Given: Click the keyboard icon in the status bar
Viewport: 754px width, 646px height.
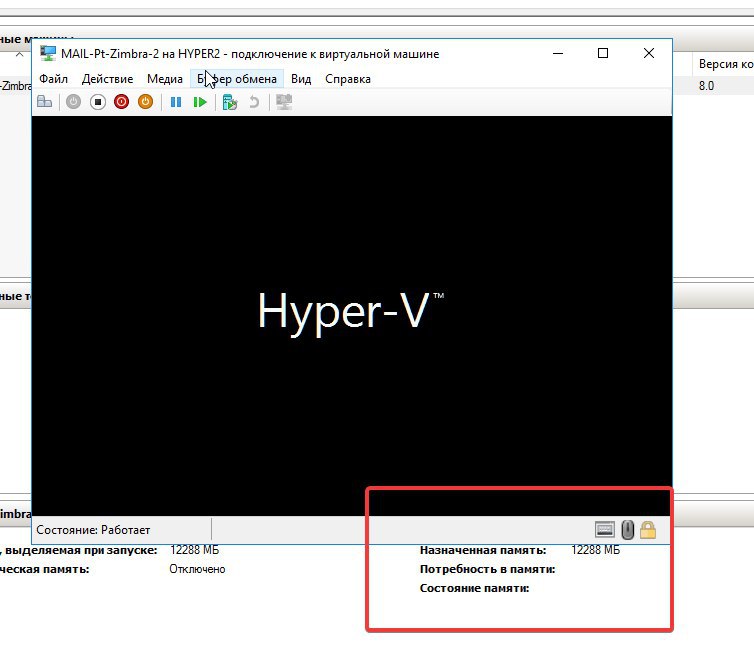Looking at the screenshot, I should tap(604, 530).
